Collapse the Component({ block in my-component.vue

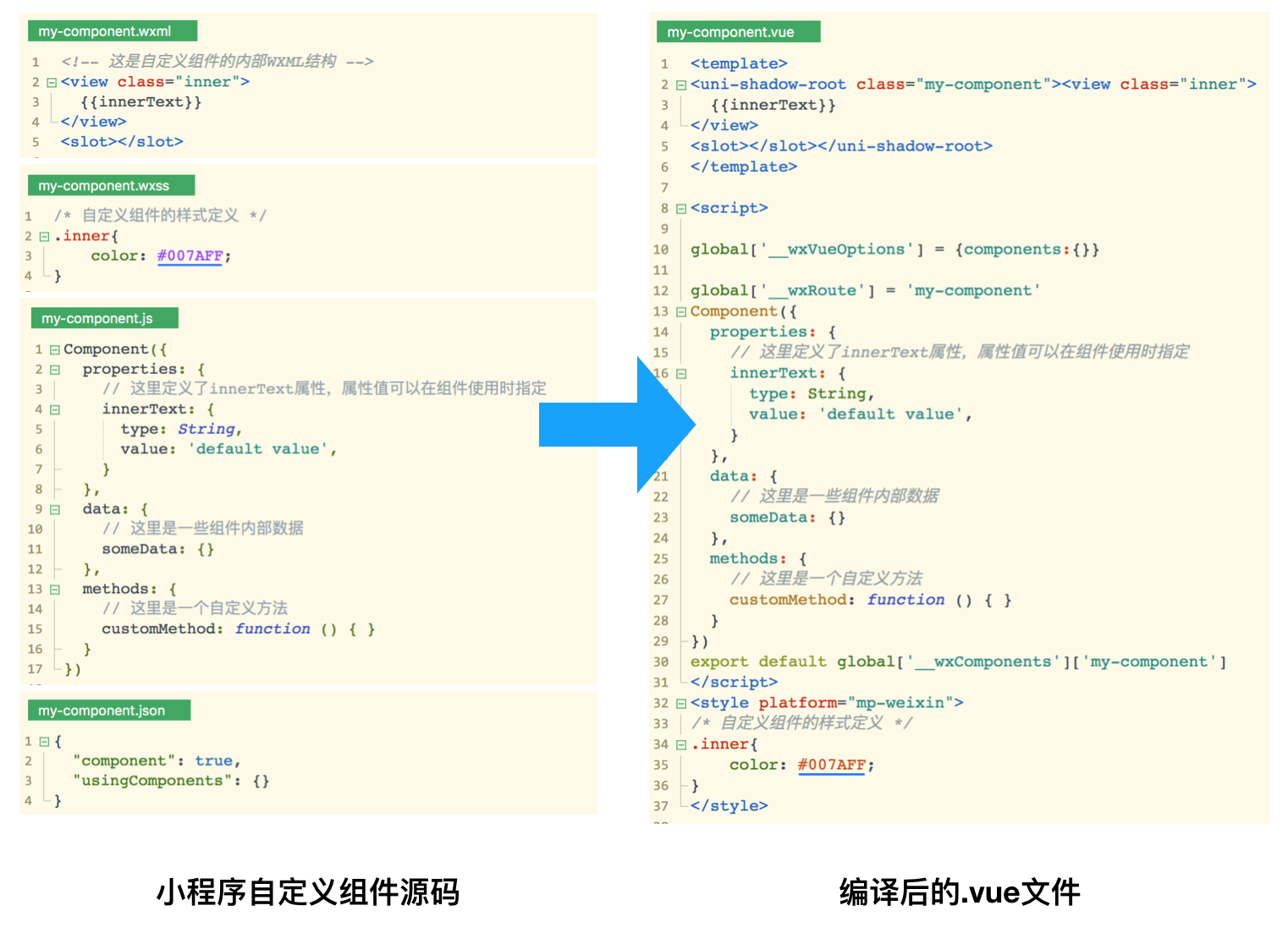click(681, 312)
